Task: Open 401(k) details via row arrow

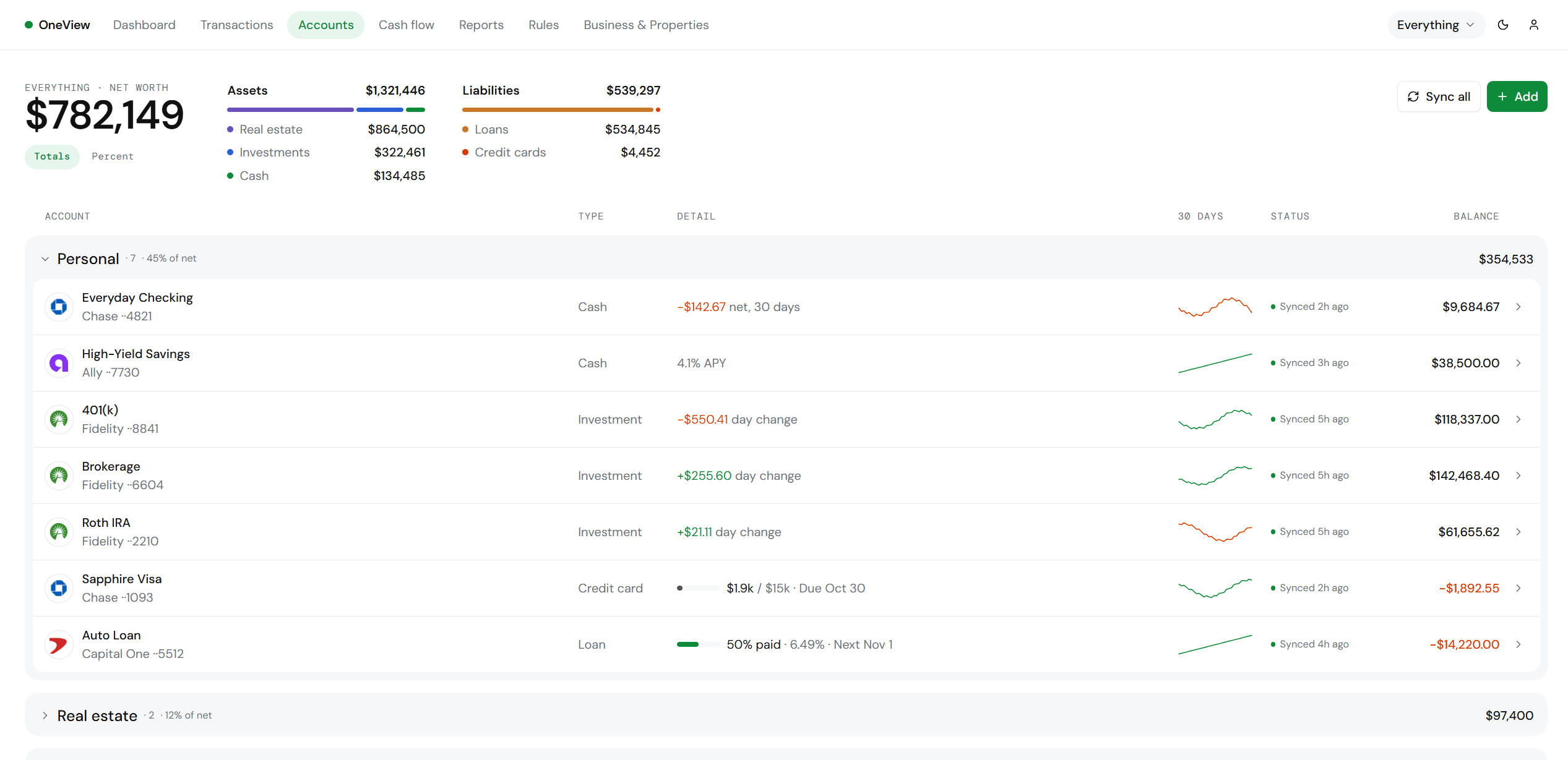Action: coord(1518,419)
